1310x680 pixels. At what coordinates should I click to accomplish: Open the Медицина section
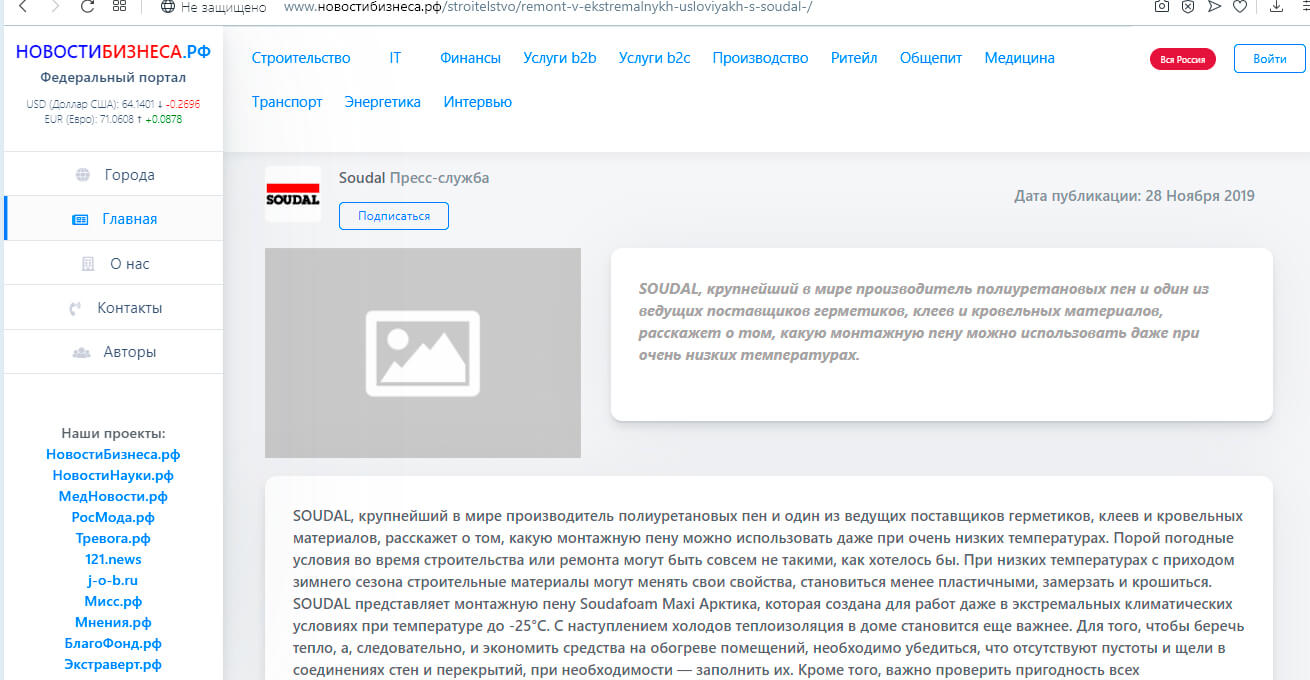(x=1019, y=58)
